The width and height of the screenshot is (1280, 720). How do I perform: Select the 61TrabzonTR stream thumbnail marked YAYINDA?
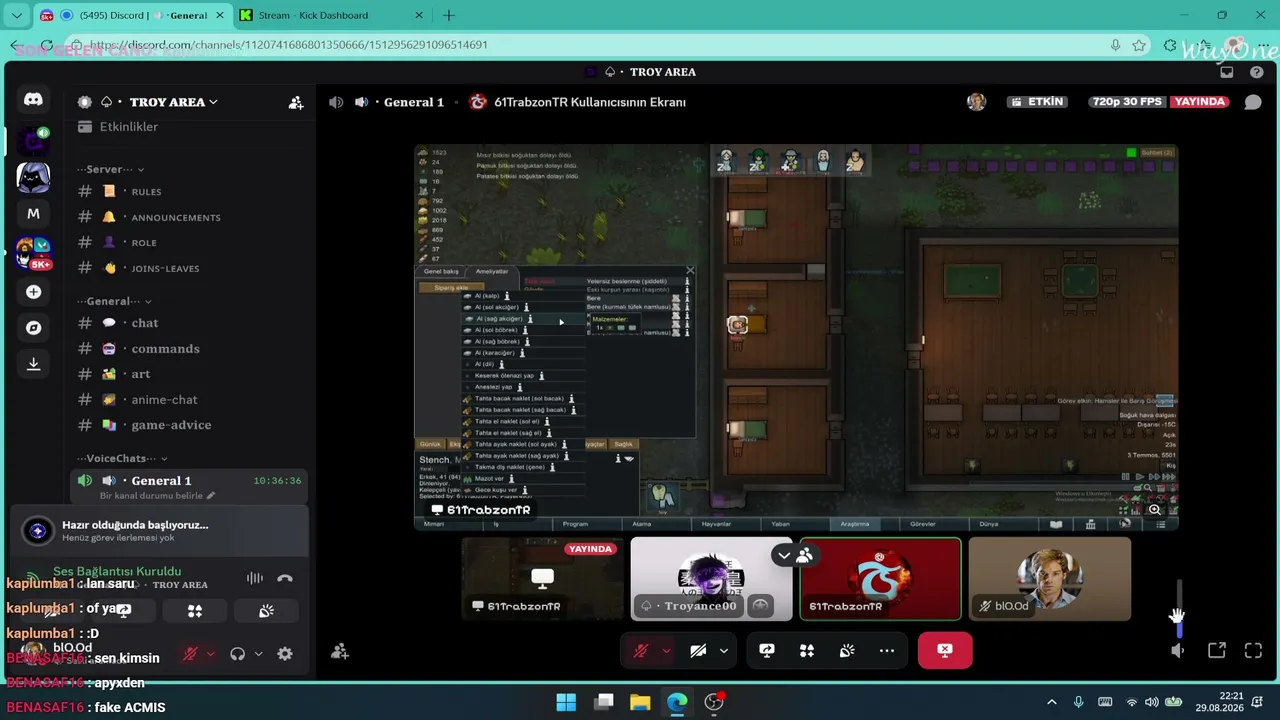coord(541,579)
